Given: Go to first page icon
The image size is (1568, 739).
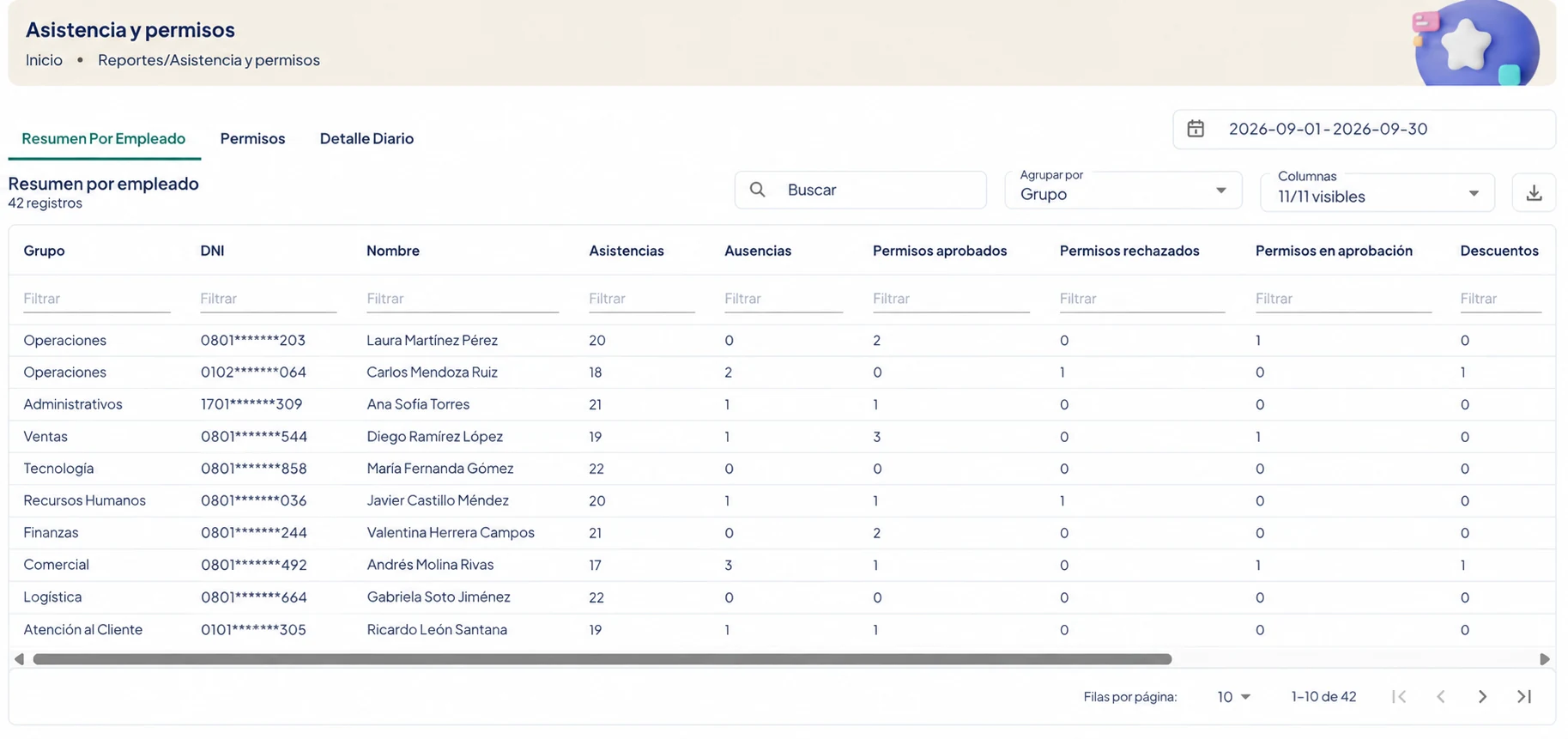Looking at the screenshot, I should tap(1399, 696).
